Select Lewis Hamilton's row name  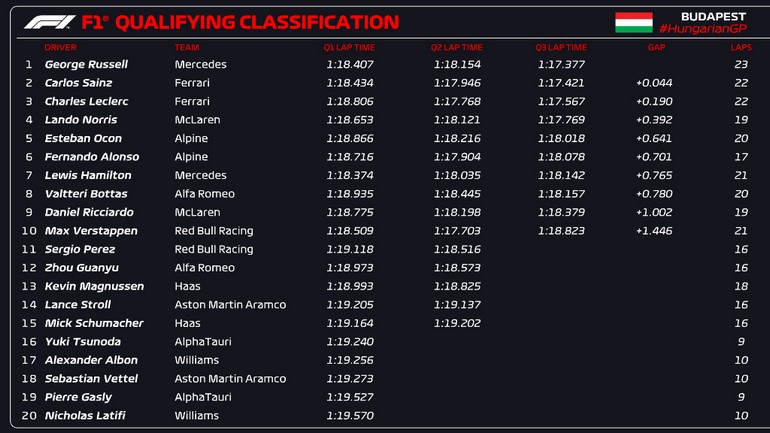[88, 175]
